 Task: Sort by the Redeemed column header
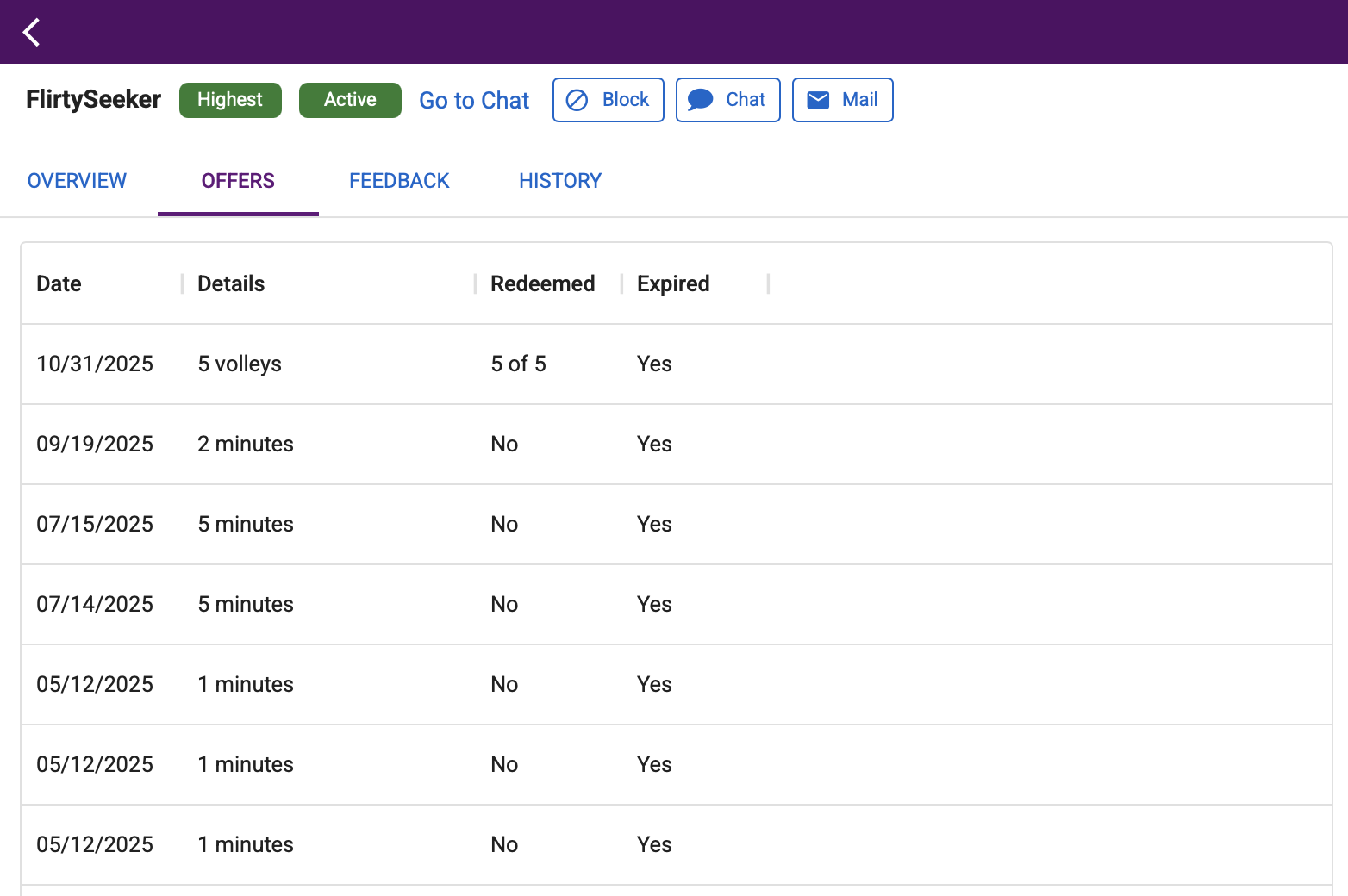[542, 283]
